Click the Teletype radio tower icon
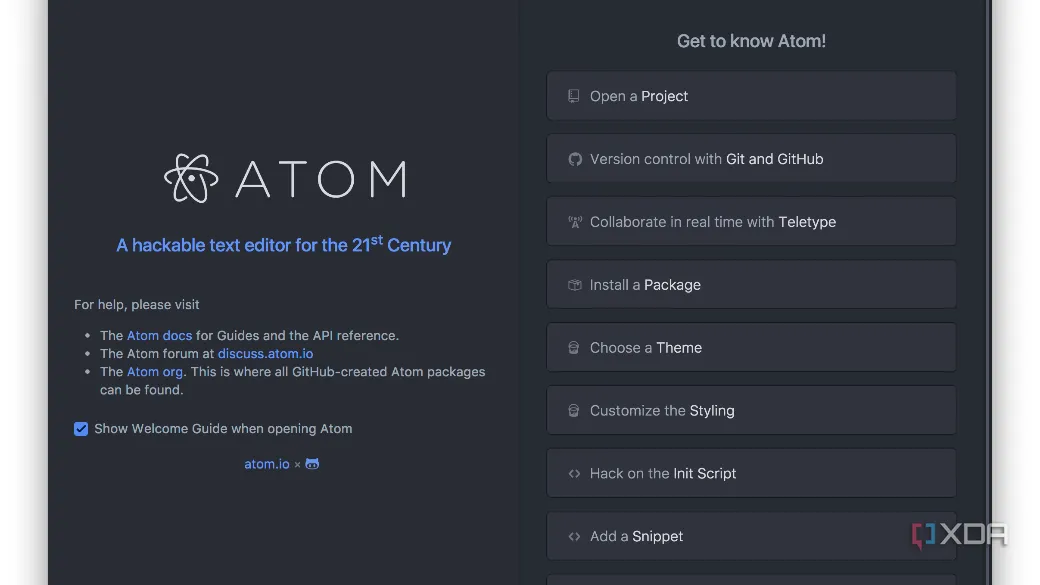The image size is (1040, 585). (x=575, y=222)
